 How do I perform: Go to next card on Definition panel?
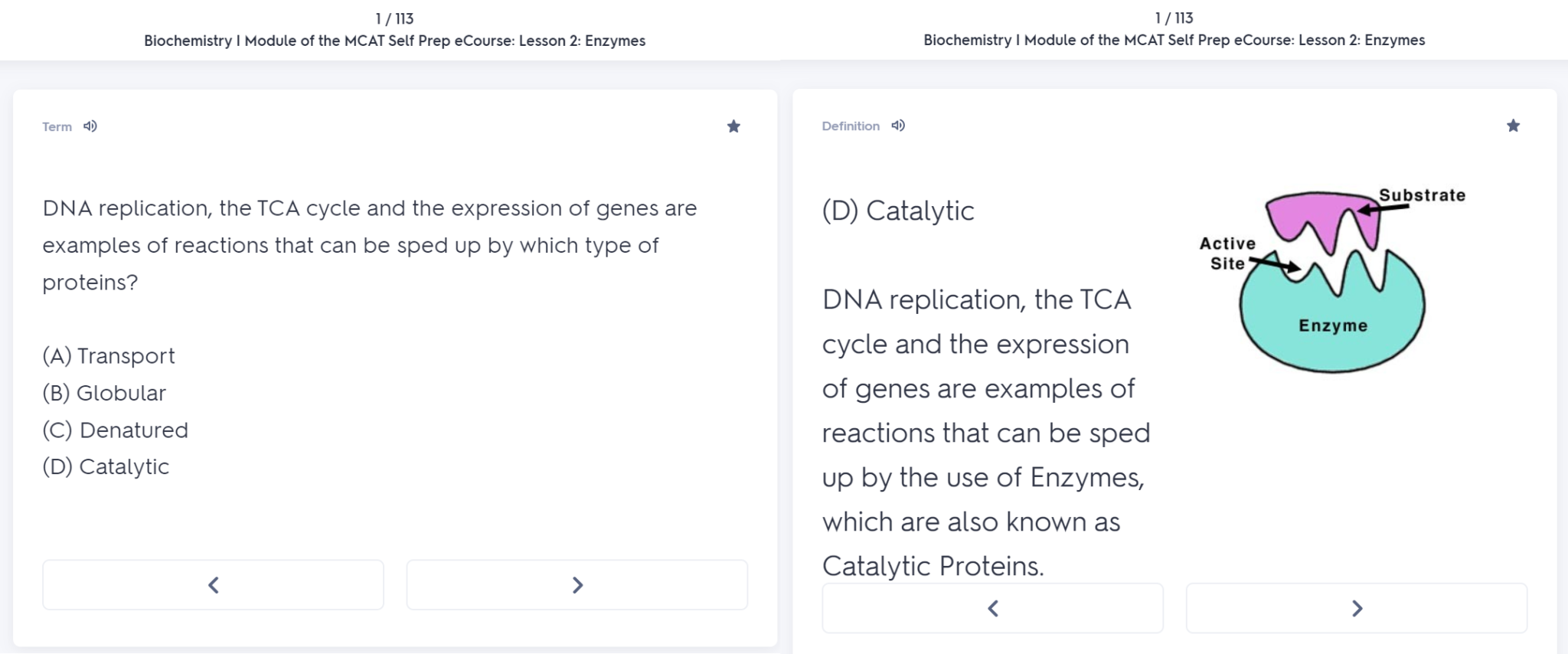pos(1357,609)
